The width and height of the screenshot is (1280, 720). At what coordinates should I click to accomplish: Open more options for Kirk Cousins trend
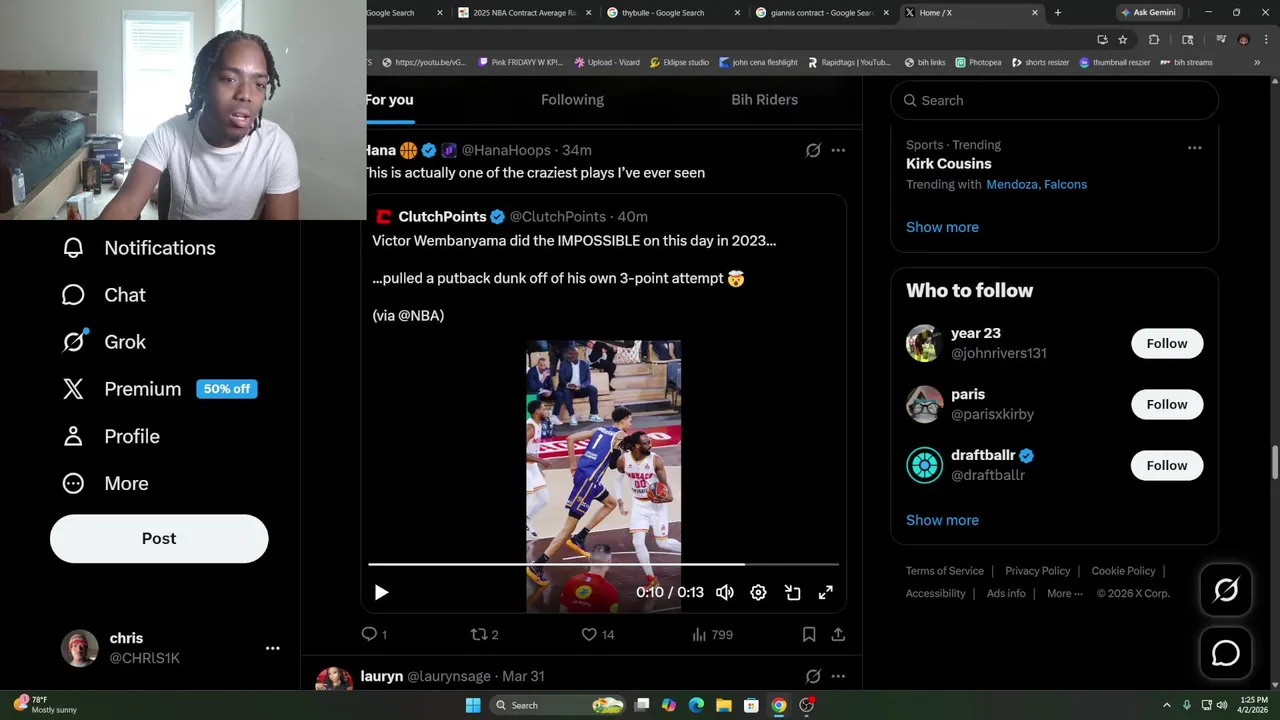tap(1194, 147)
